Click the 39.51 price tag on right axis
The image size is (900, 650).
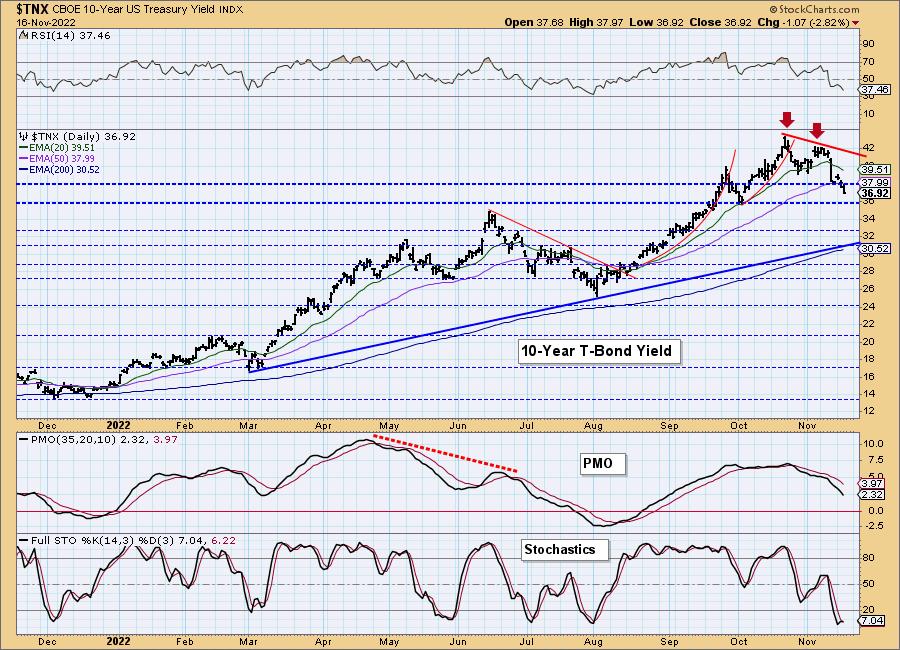875,170
